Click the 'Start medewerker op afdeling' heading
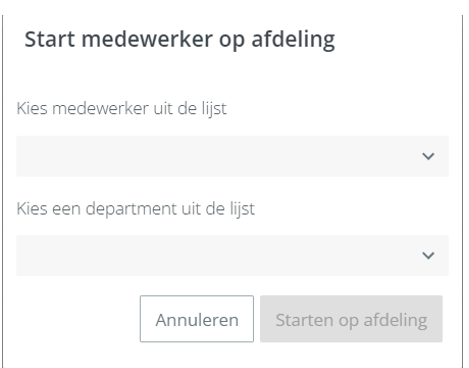The height and width of the screenshot is (368, 469). (x=180, y=40)
